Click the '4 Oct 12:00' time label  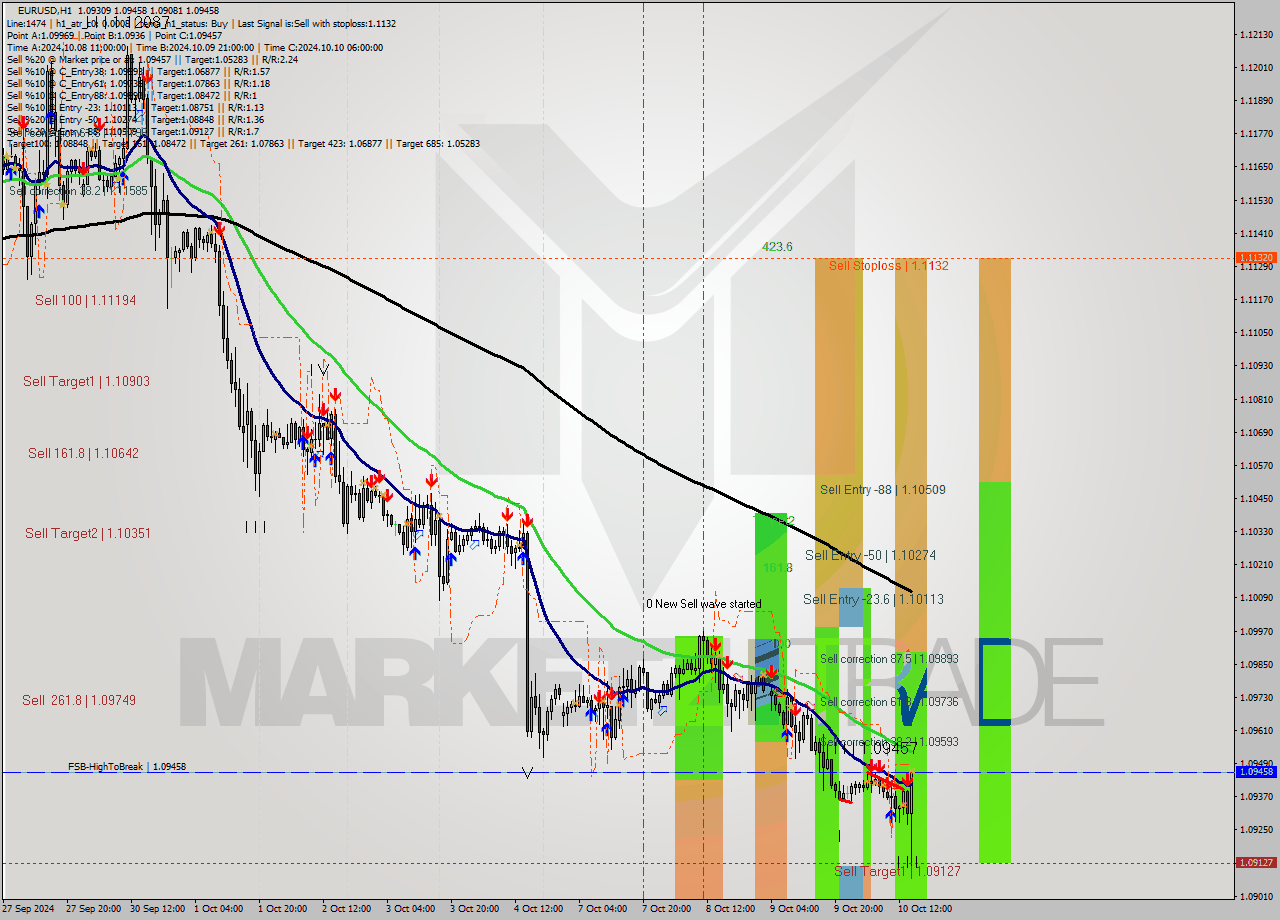point(538,909)
